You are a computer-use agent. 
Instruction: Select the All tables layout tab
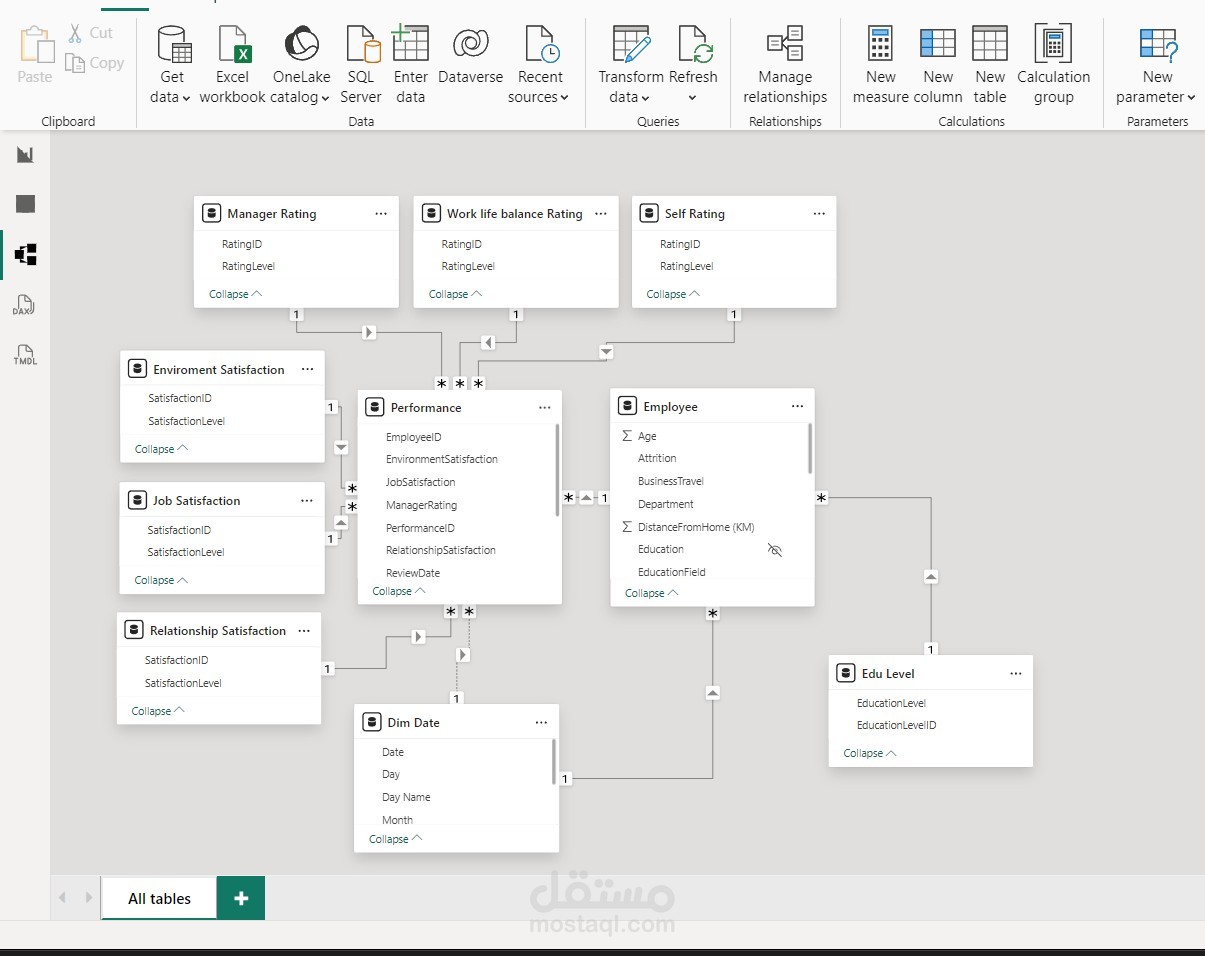coord(159,898)
